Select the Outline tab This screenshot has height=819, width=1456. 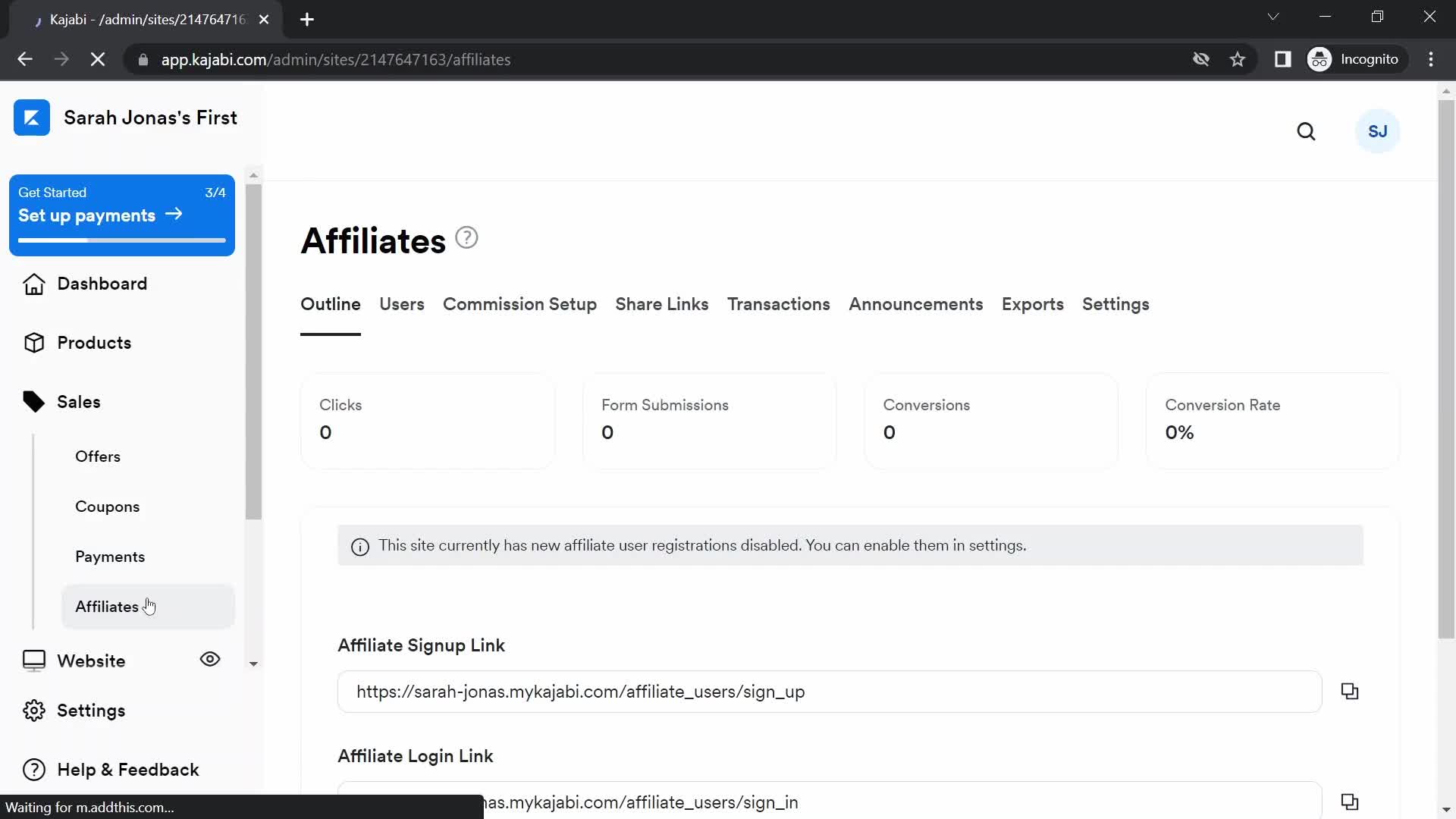coord(331,304)
